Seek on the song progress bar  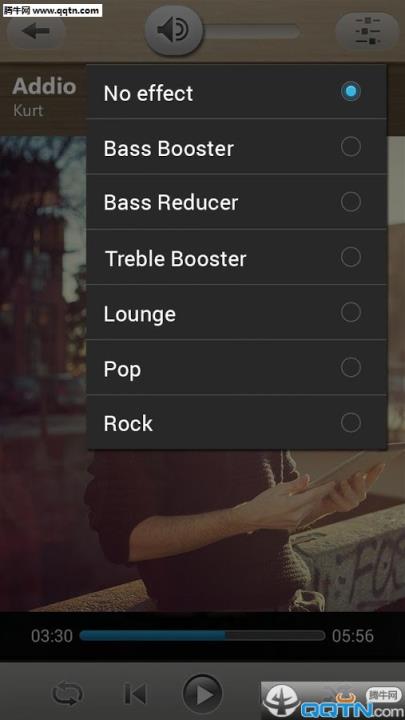[202, 636]
